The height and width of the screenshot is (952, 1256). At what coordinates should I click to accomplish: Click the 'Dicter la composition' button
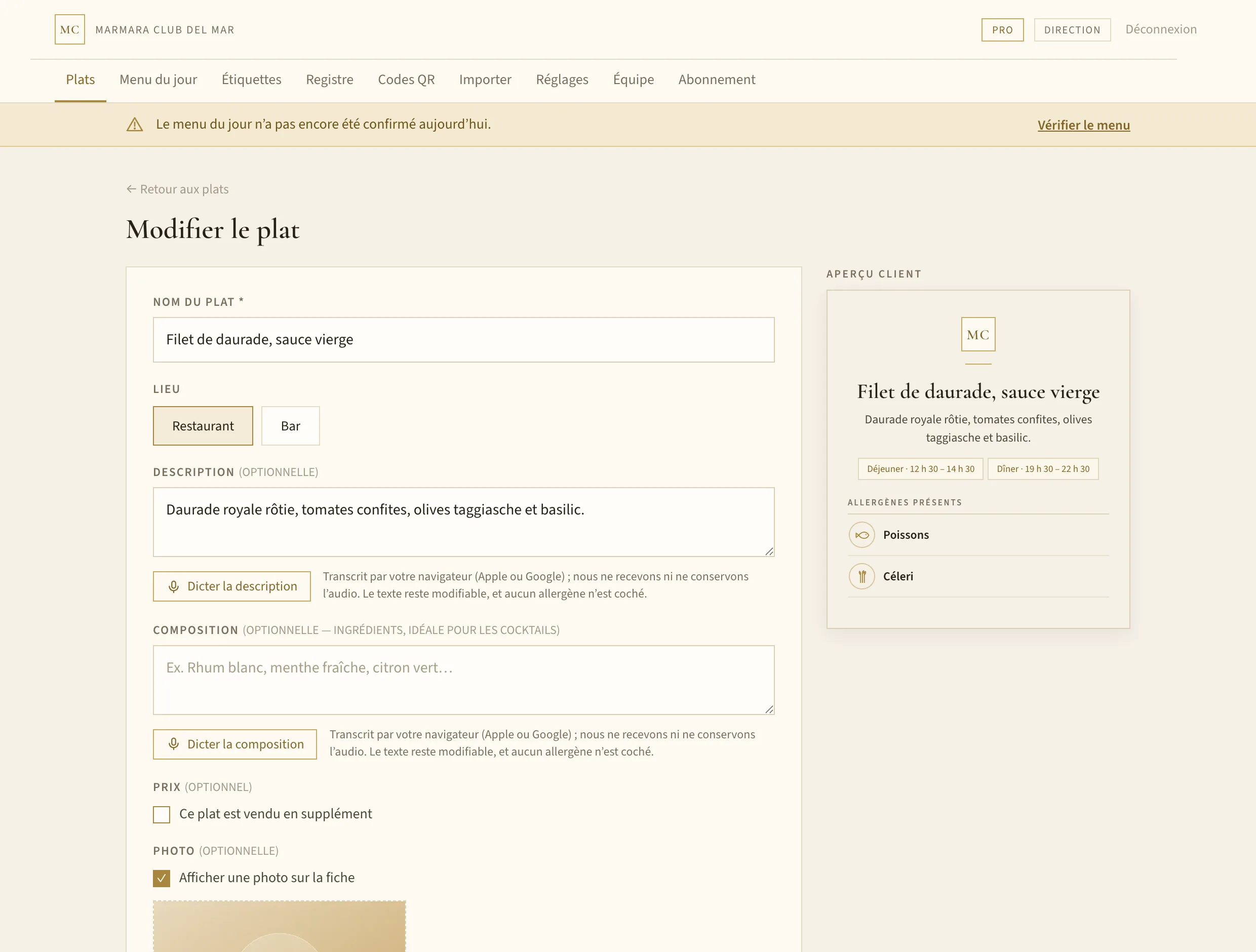235,744
